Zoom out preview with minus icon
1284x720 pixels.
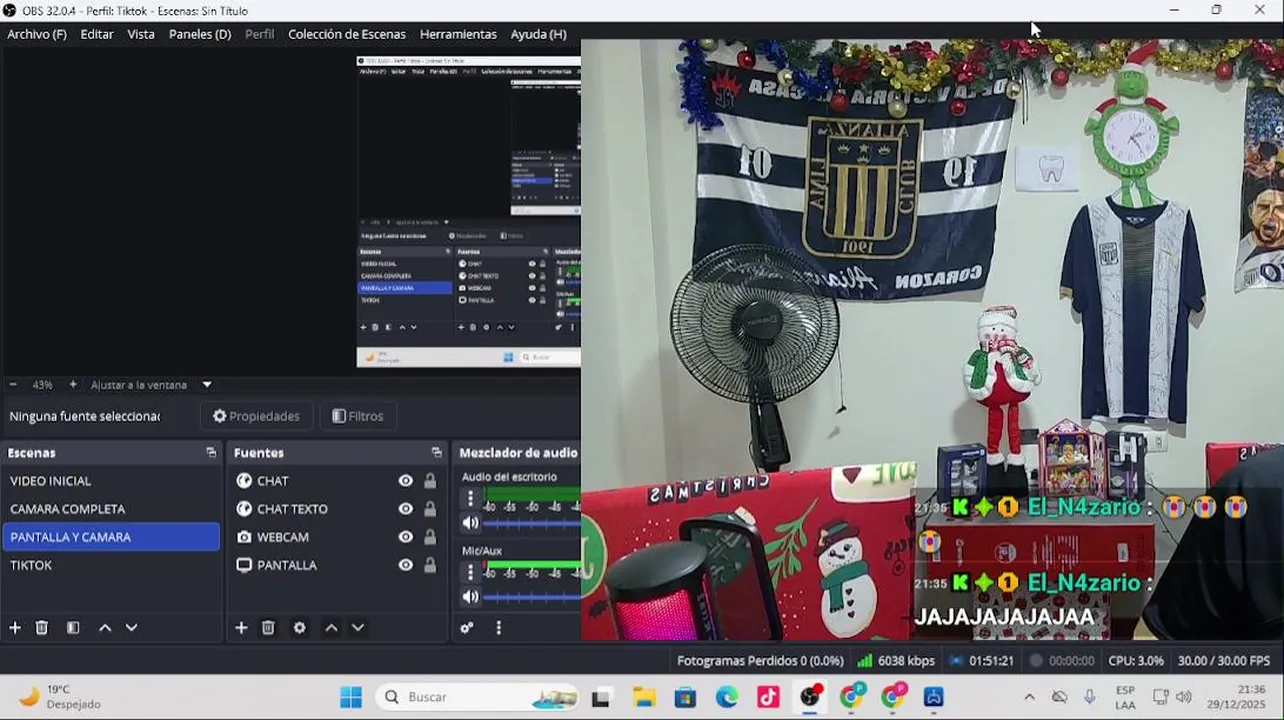(13, 385)
